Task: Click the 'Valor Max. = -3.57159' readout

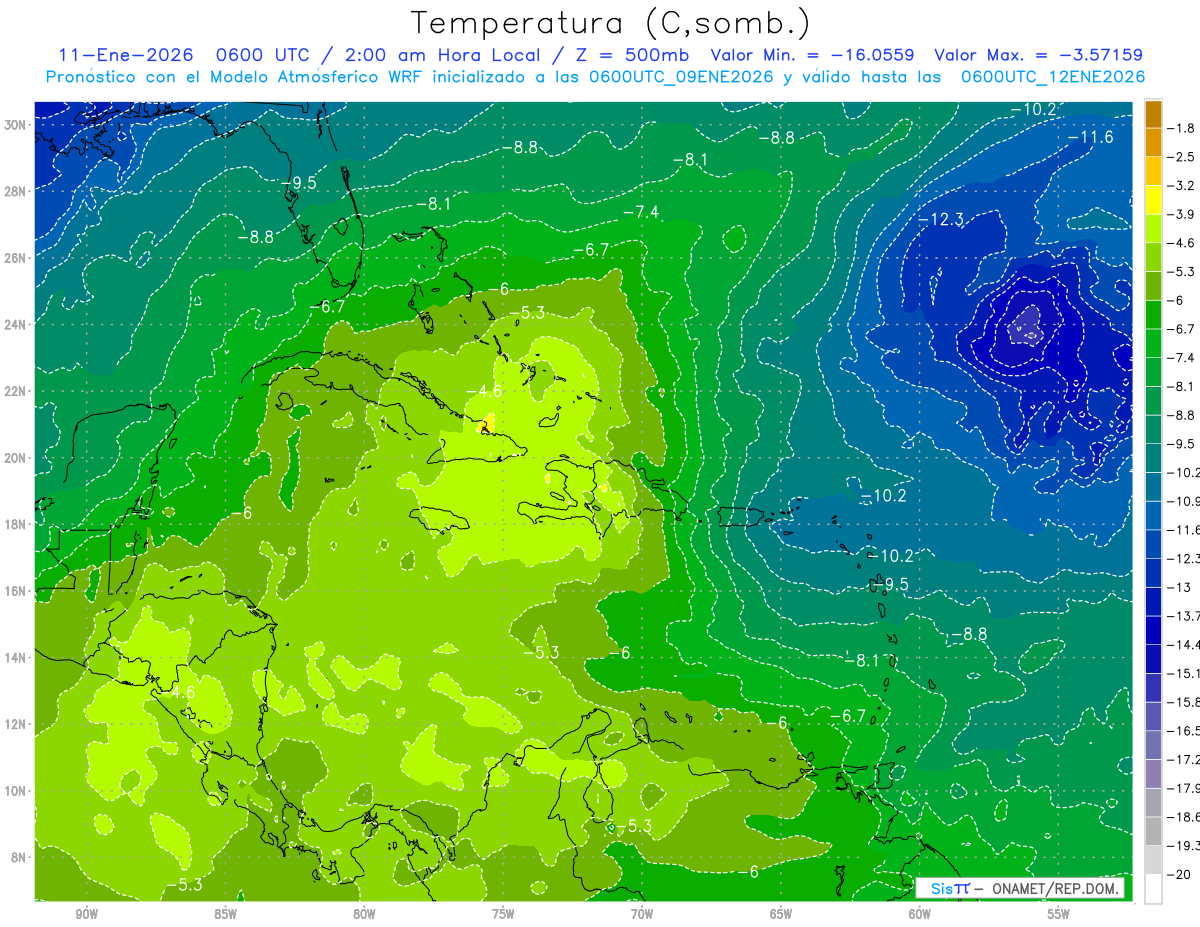Action: point(1038,55)
